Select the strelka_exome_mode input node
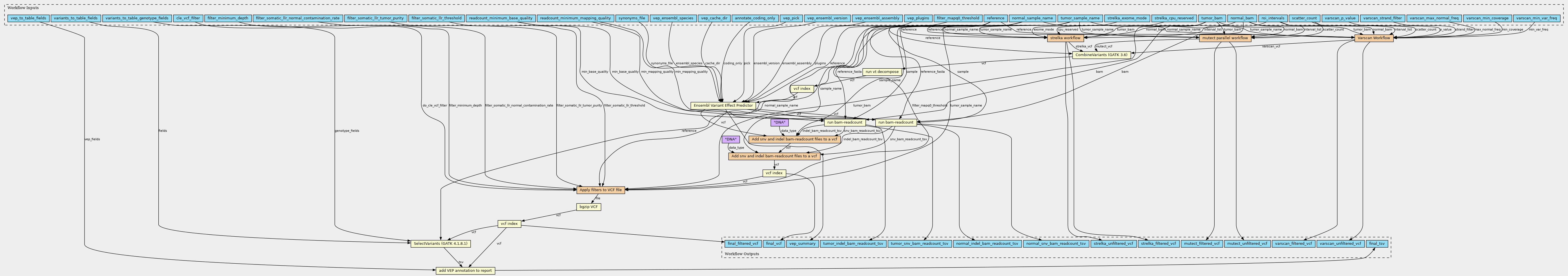 tap(1127, 18)
